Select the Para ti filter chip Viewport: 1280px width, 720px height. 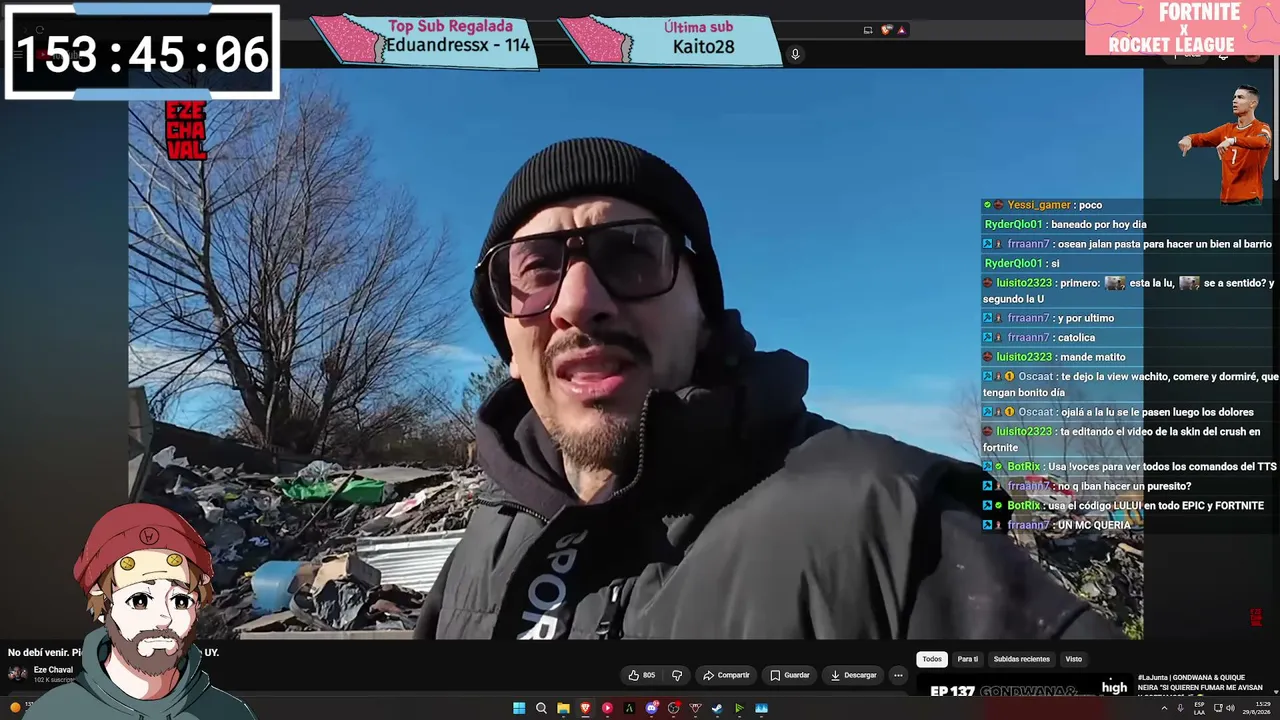[968, 659]
